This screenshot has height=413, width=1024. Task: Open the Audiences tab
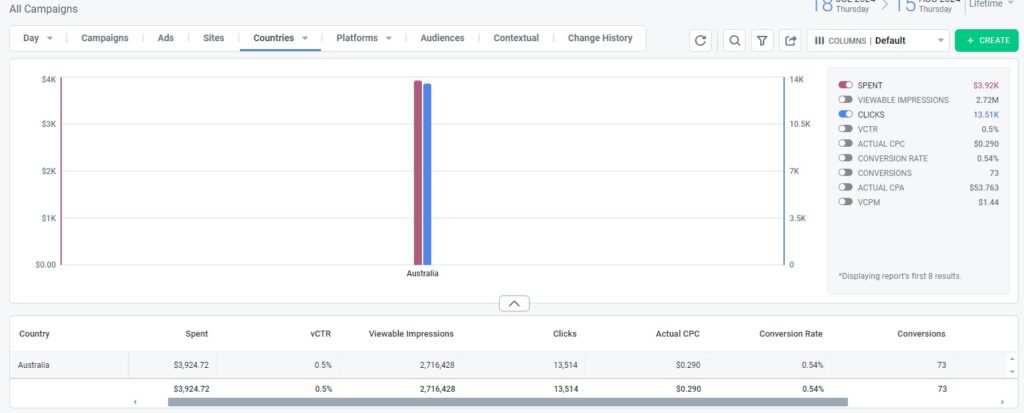click(x=442, y=38)
